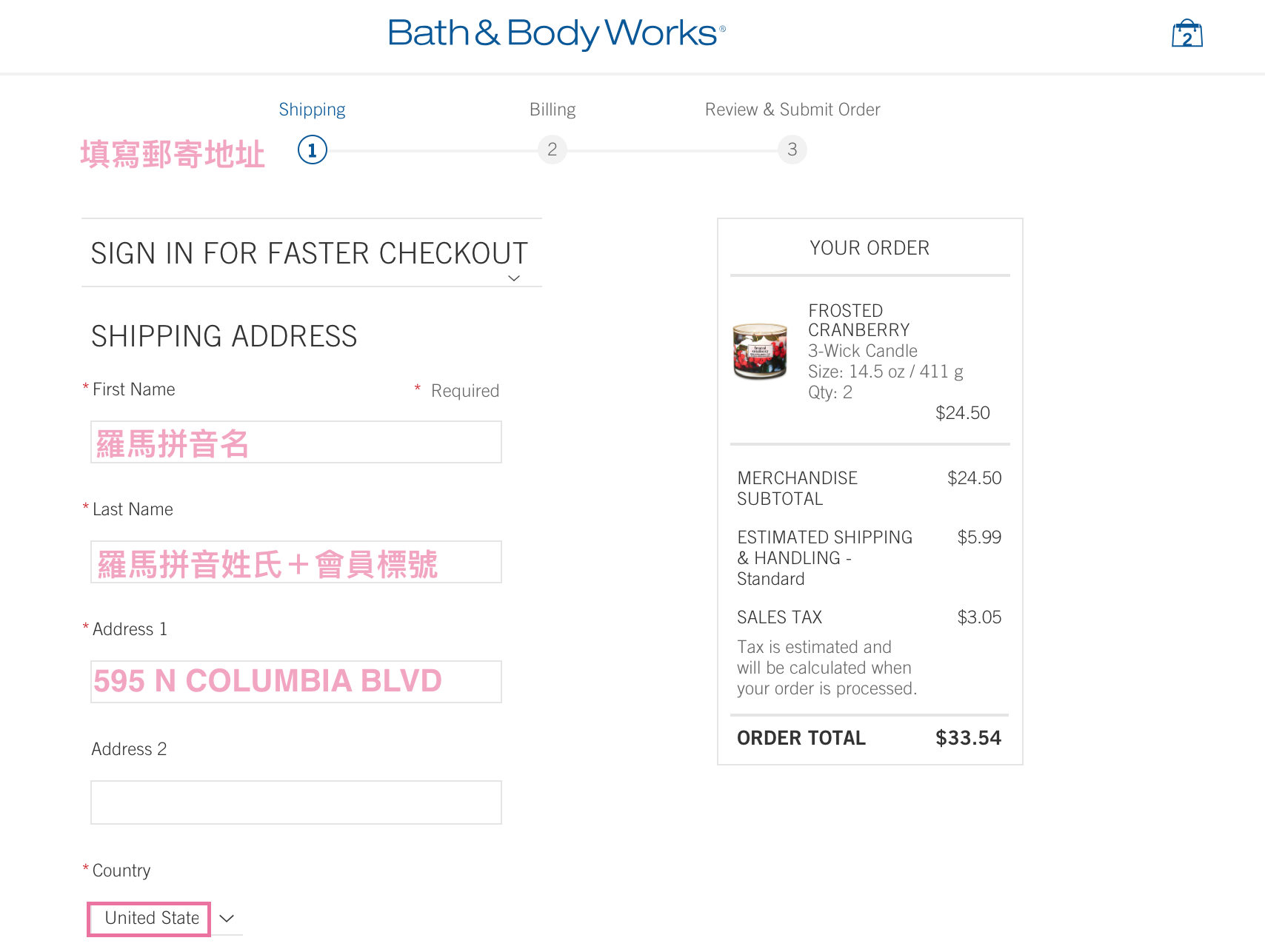
Task: Click step 1 circle in progress bar
Action: click(313, 150)
